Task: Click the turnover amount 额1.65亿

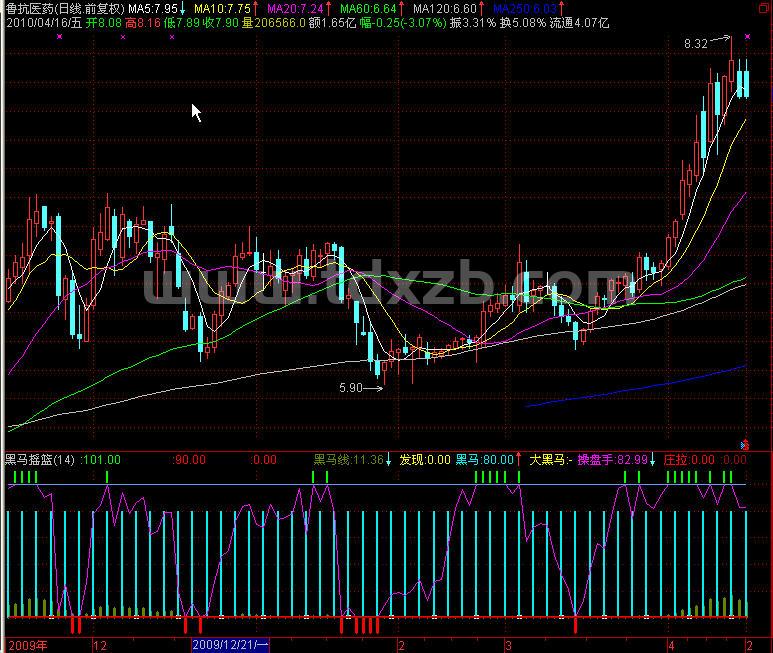Action: tap(332, 23)
